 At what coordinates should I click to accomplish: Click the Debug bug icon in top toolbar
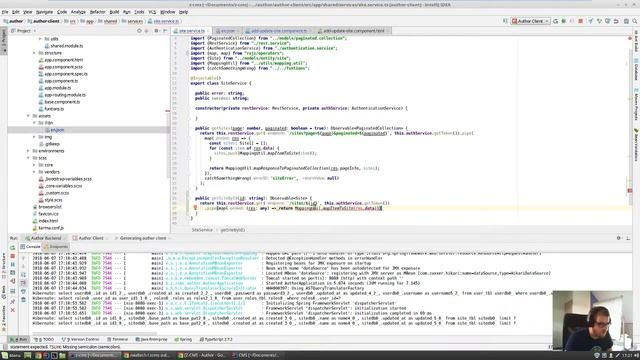coord(564,21)
